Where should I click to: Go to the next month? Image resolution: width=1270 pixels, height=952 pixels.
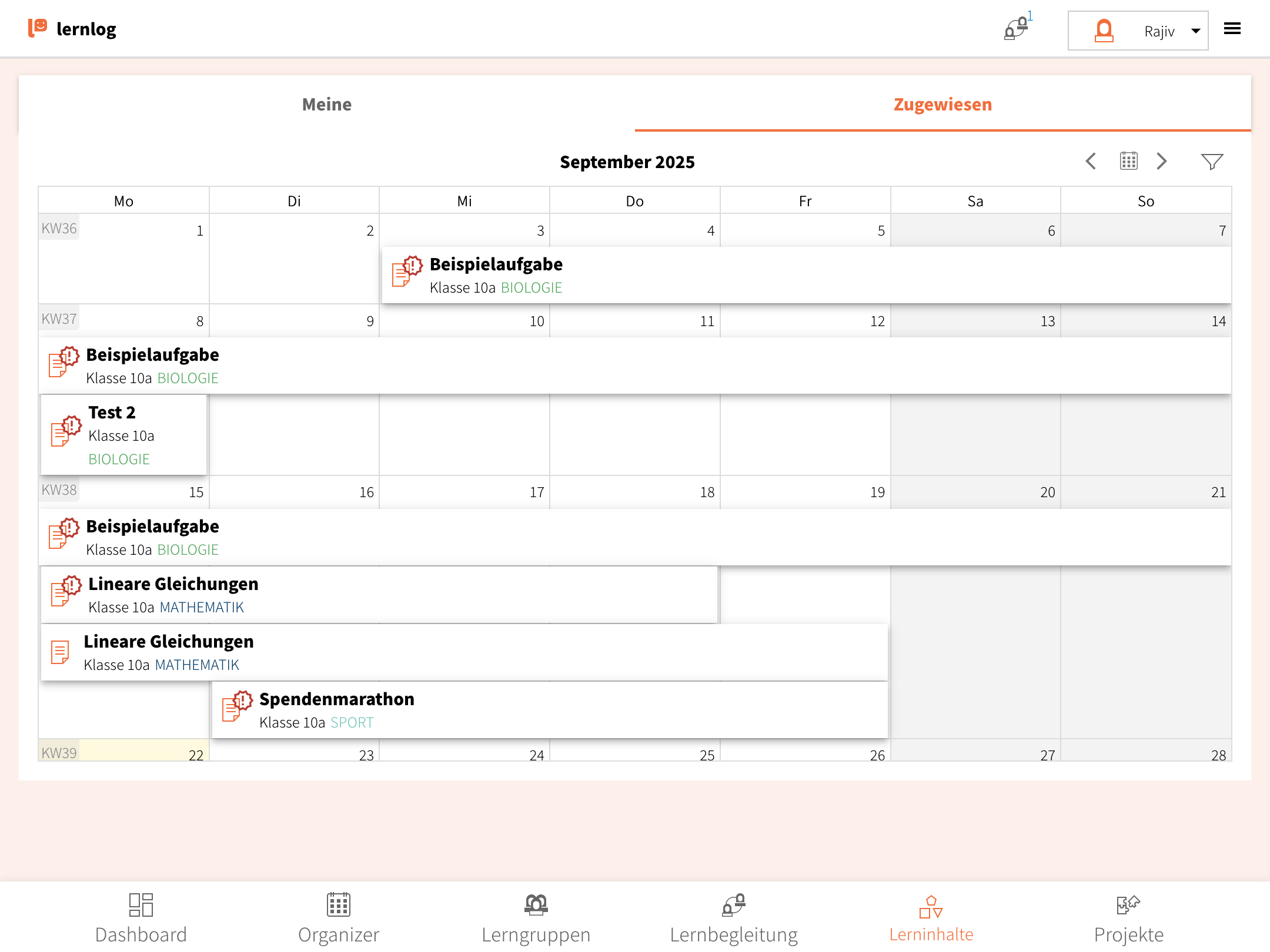[1162, 161]
